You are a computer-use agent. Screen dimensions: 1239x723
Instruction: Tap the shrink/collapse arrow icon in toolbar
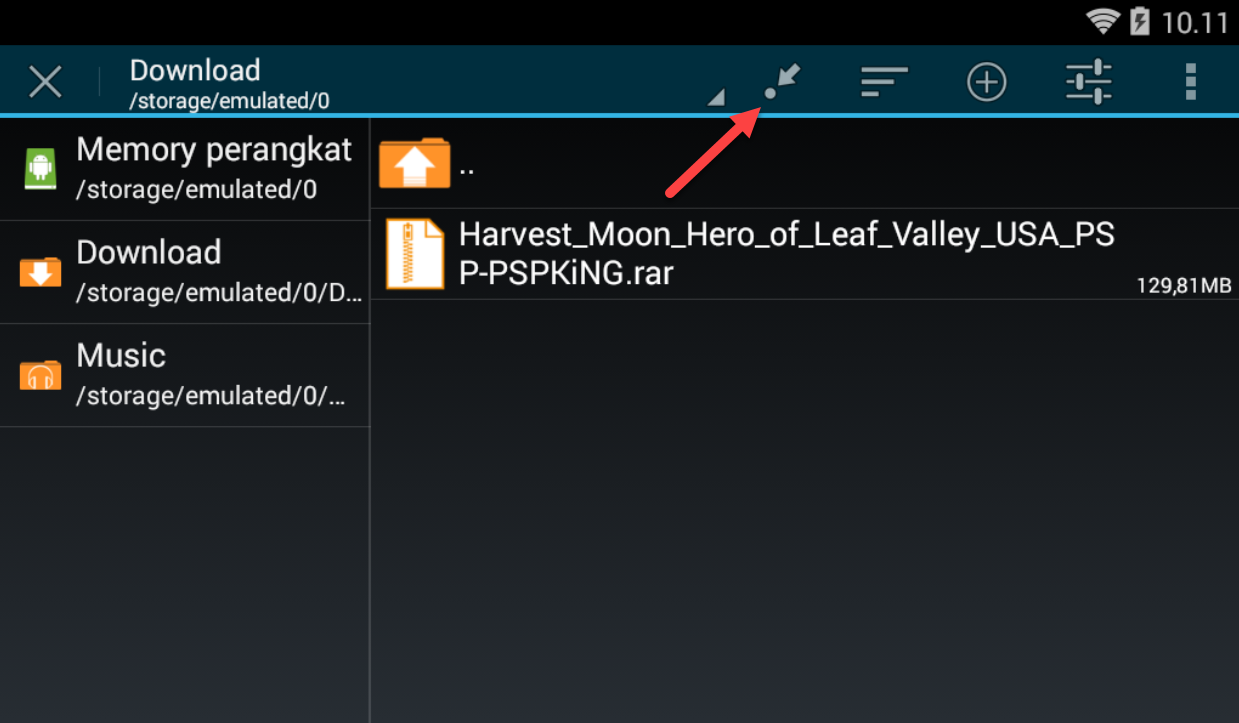tap(783, 81)
